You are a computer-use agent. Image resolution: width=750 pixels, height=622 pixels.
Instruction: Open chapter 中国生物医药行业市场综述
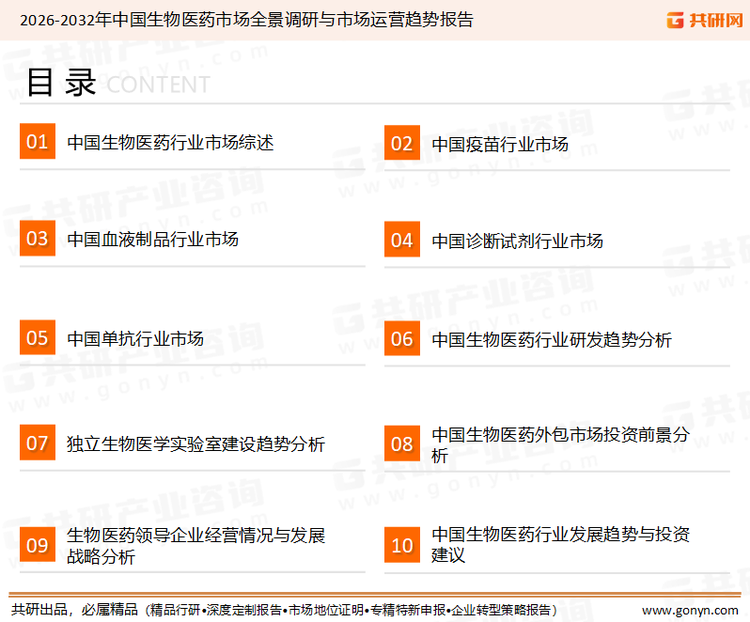click(x=170, y=143)
